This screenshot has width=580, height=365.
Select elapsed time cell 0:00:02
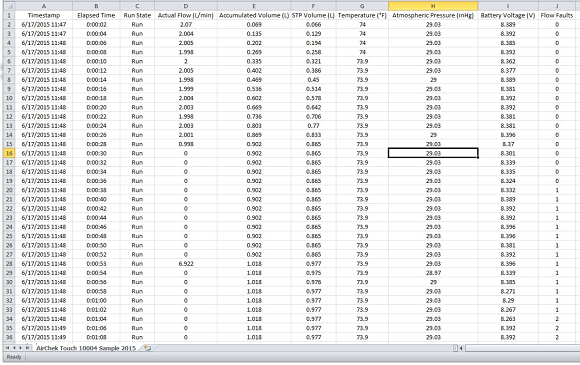(x=96, y=24)
